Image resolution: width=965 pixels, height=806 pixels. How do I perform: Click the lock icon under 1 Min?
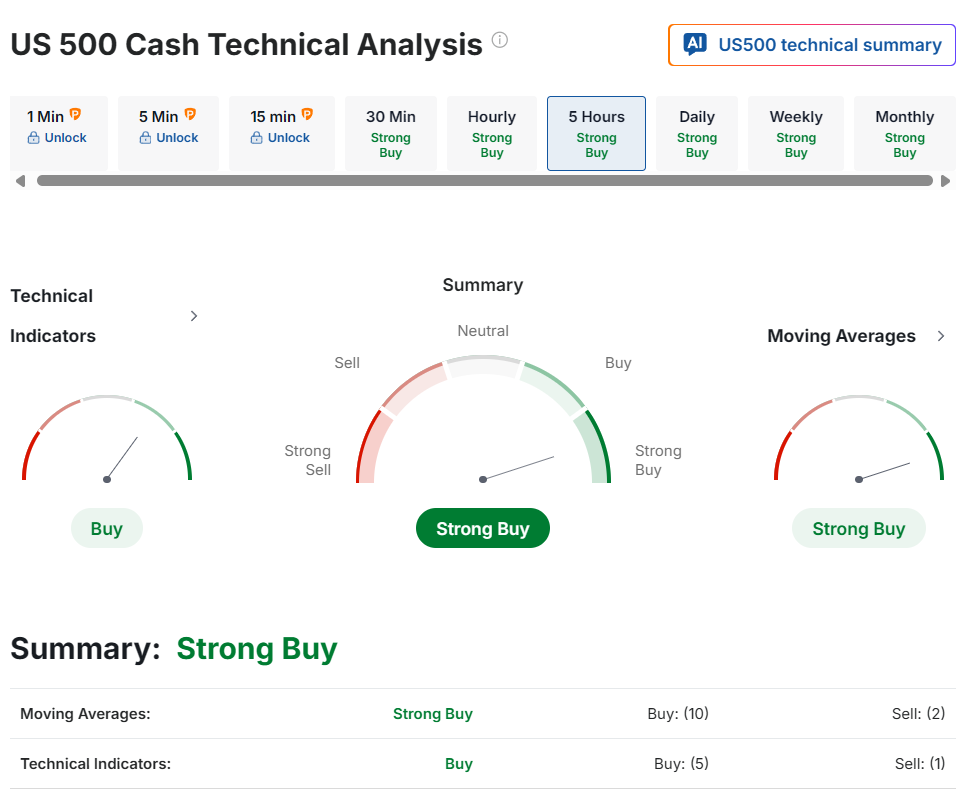click(34, 138)
